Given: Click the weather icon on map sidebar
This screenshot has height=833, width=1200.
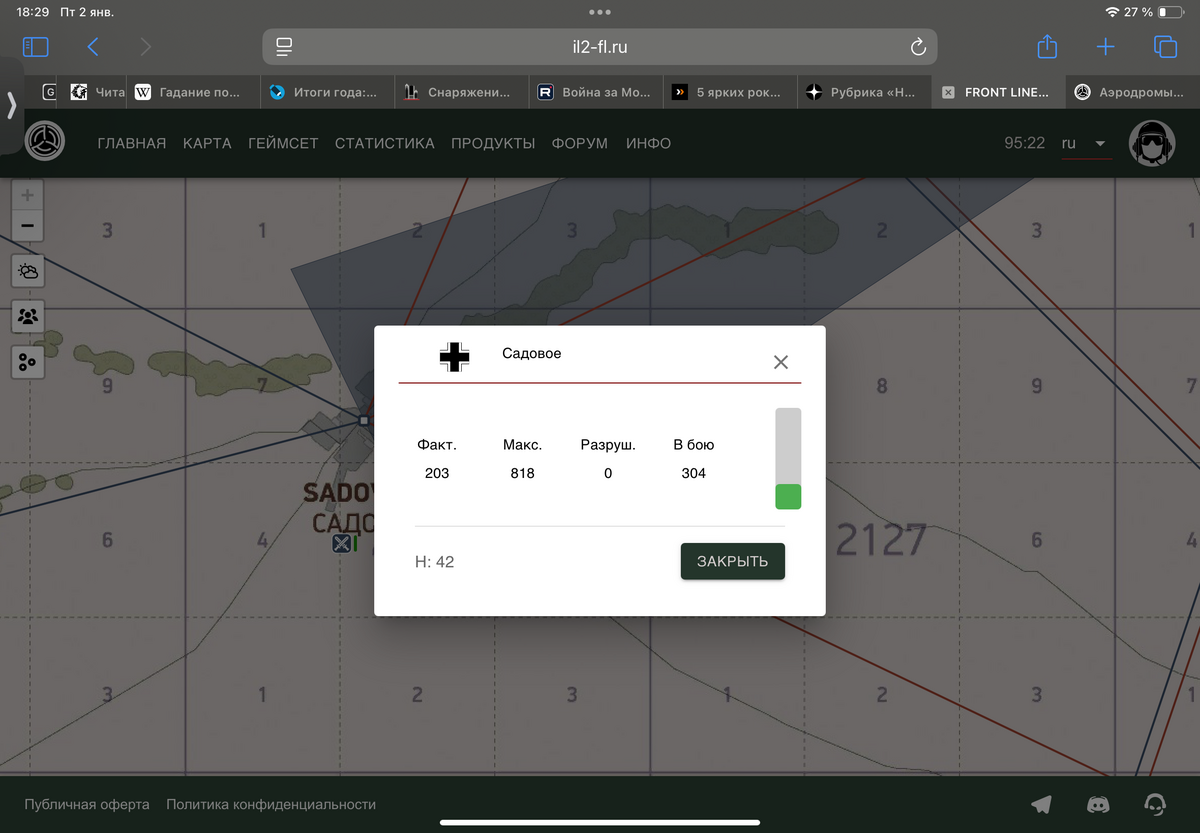Looking at the screenshot, I should 28,271.
